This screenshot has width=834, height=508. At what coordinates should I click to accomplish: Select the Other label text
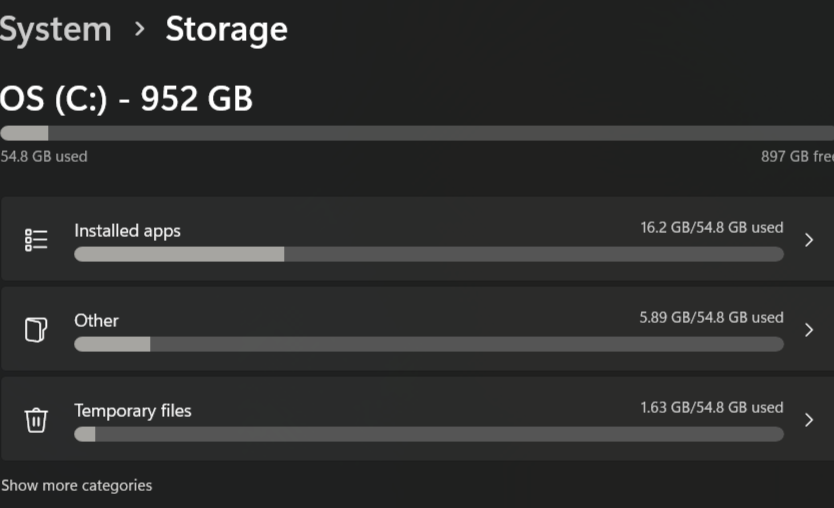(x=96, y=321)
